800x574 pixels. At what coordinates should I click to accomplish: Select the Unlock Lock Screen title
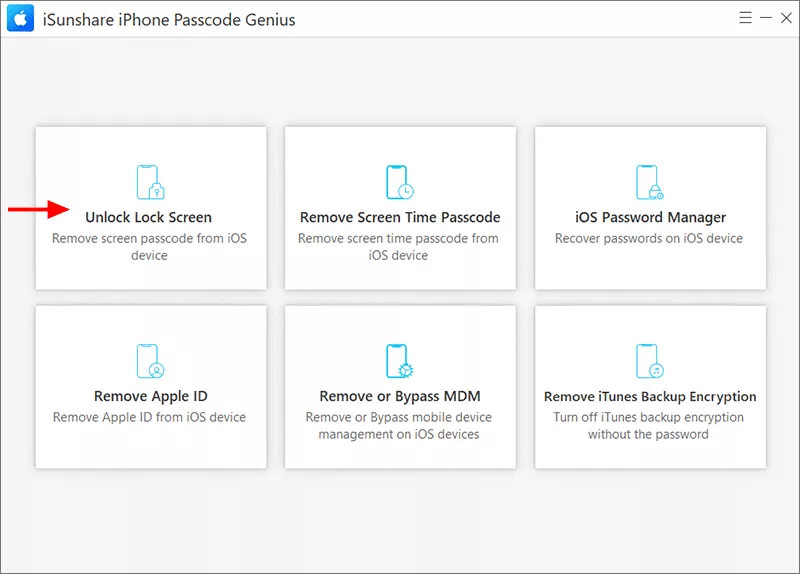click(148, 217)
